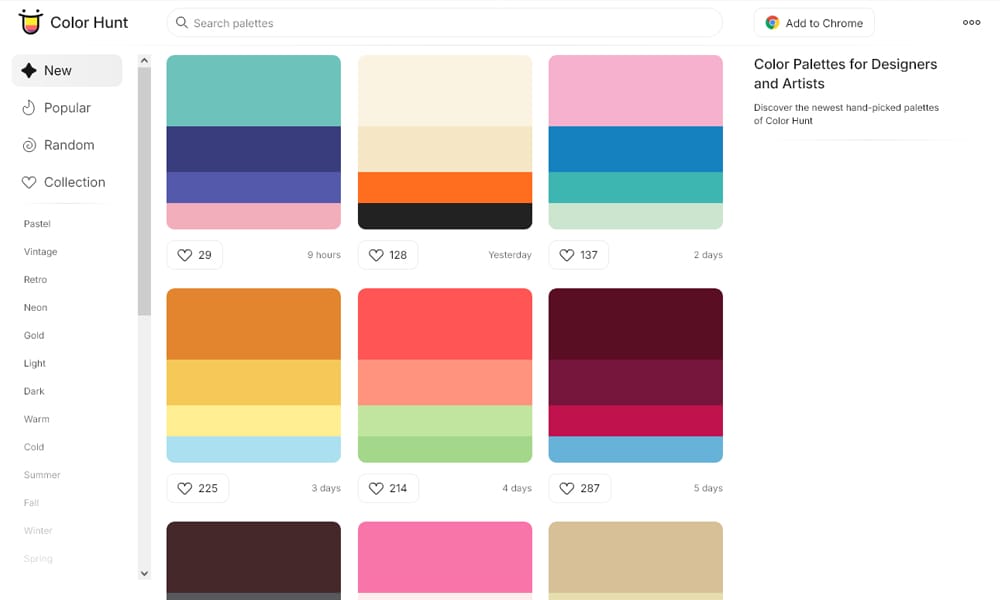Screen dimensions: 1000x600
Task: Click the Add to Chrome button
Action: (813, 21)
